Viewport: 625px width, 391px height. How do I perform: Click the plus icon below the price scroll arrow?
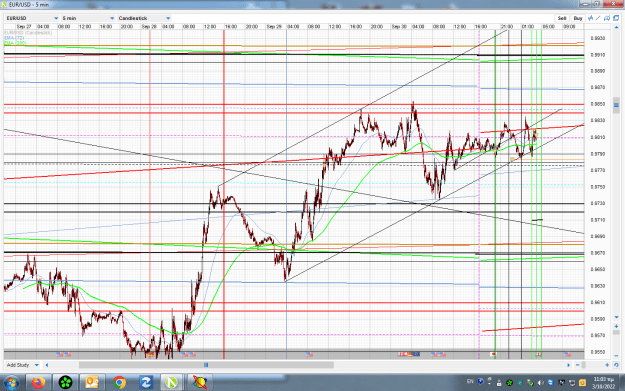pyautogui.click(x=616, y=326)
